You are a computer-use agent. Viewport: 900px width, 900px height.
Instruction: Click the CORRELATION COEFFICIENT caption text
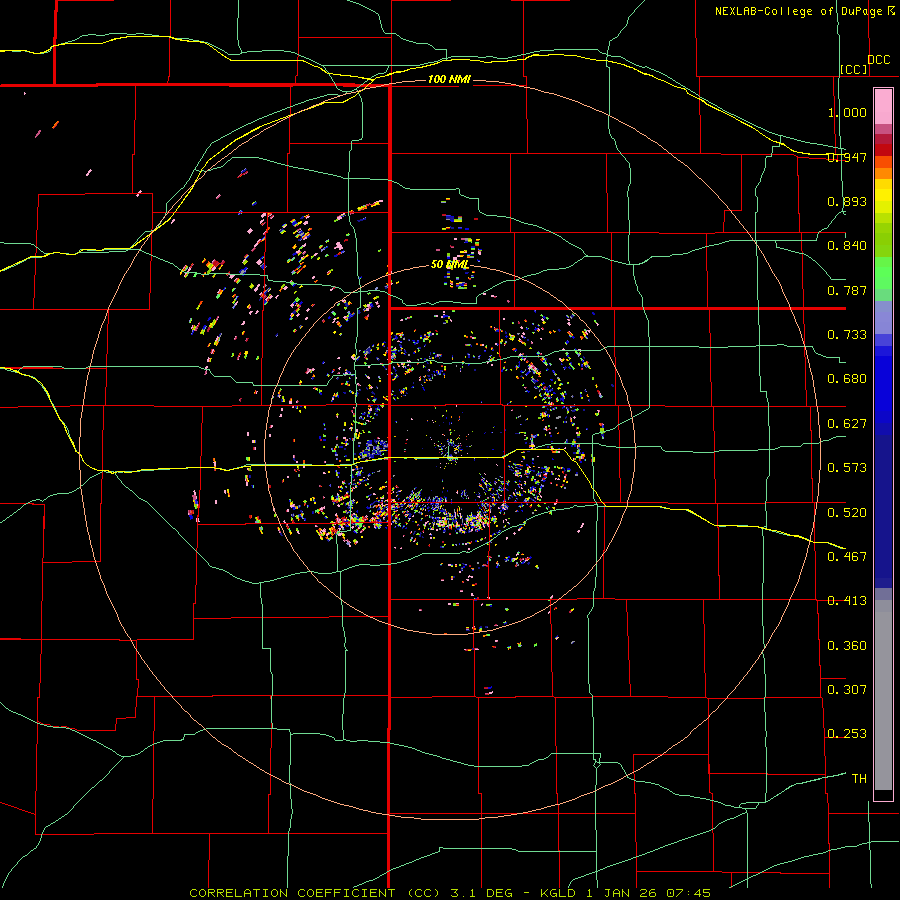293,893
